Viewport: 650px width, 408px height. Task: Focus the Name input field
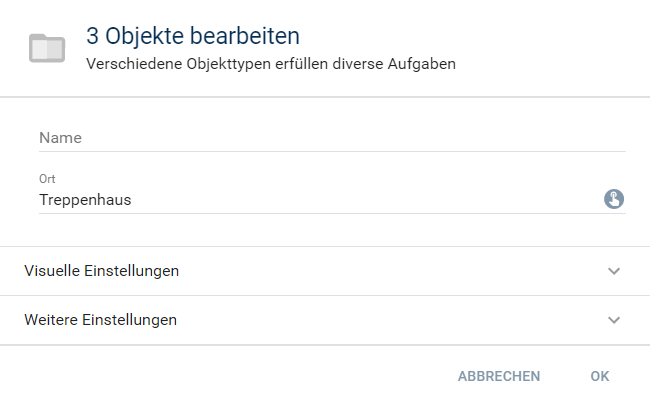pyautogui.click(x=332, y=138)
